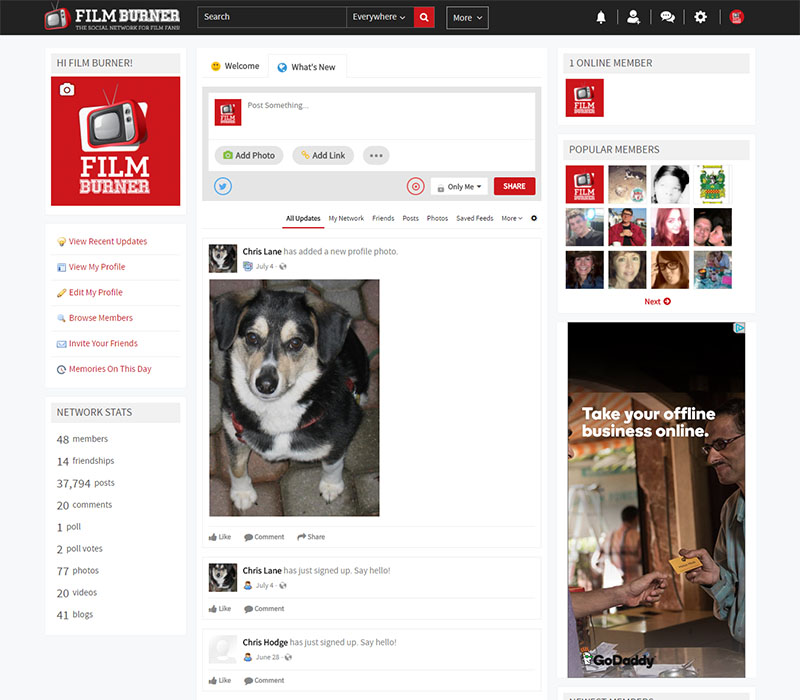Open friend requests icon in header
800x700 pixels.
click(x=633, y=17)
